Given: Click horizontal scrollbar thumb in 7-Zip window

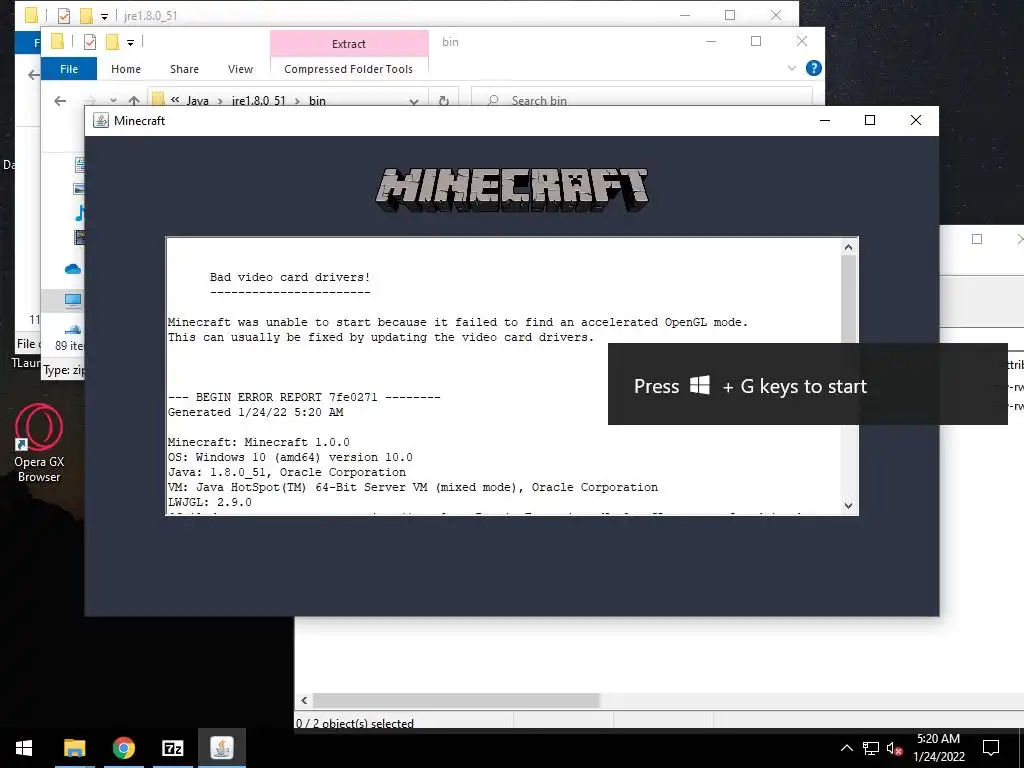Looking at the screenshot, I should pos(456,700).
